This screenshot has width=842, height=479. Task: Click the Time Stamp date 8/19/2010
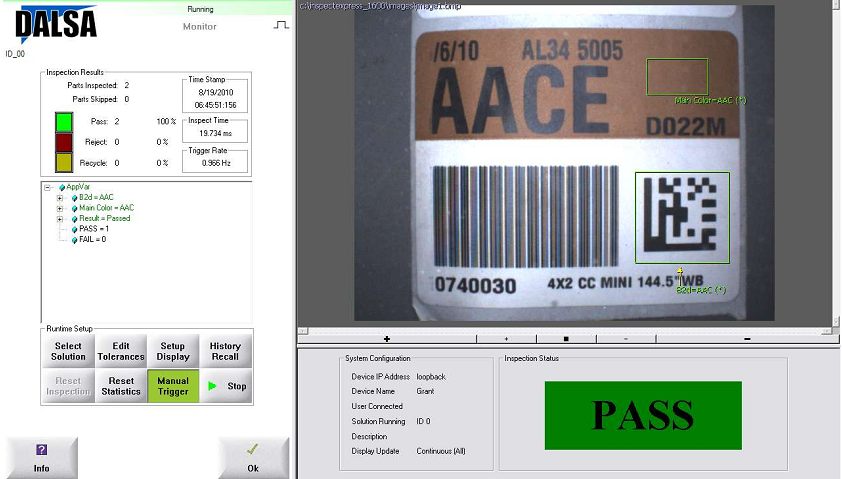coord(216,92)
